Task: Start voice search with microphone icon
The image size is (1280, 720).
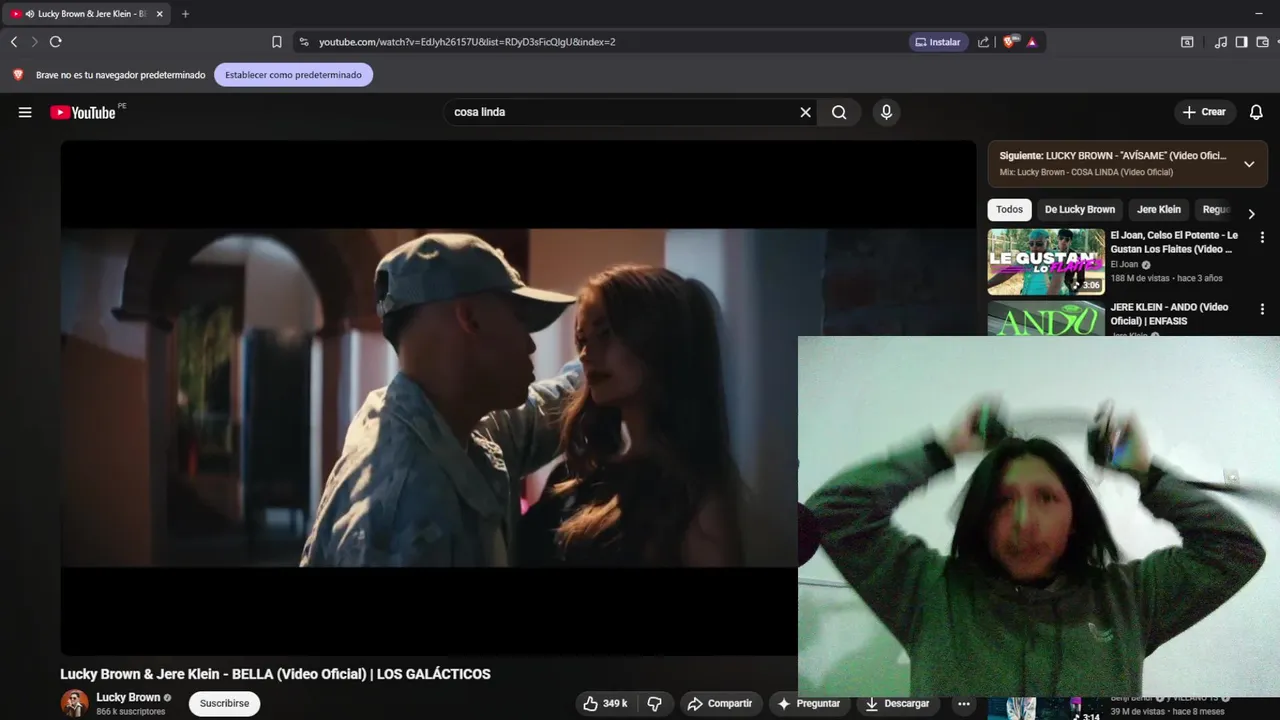Action: point(886,112)
